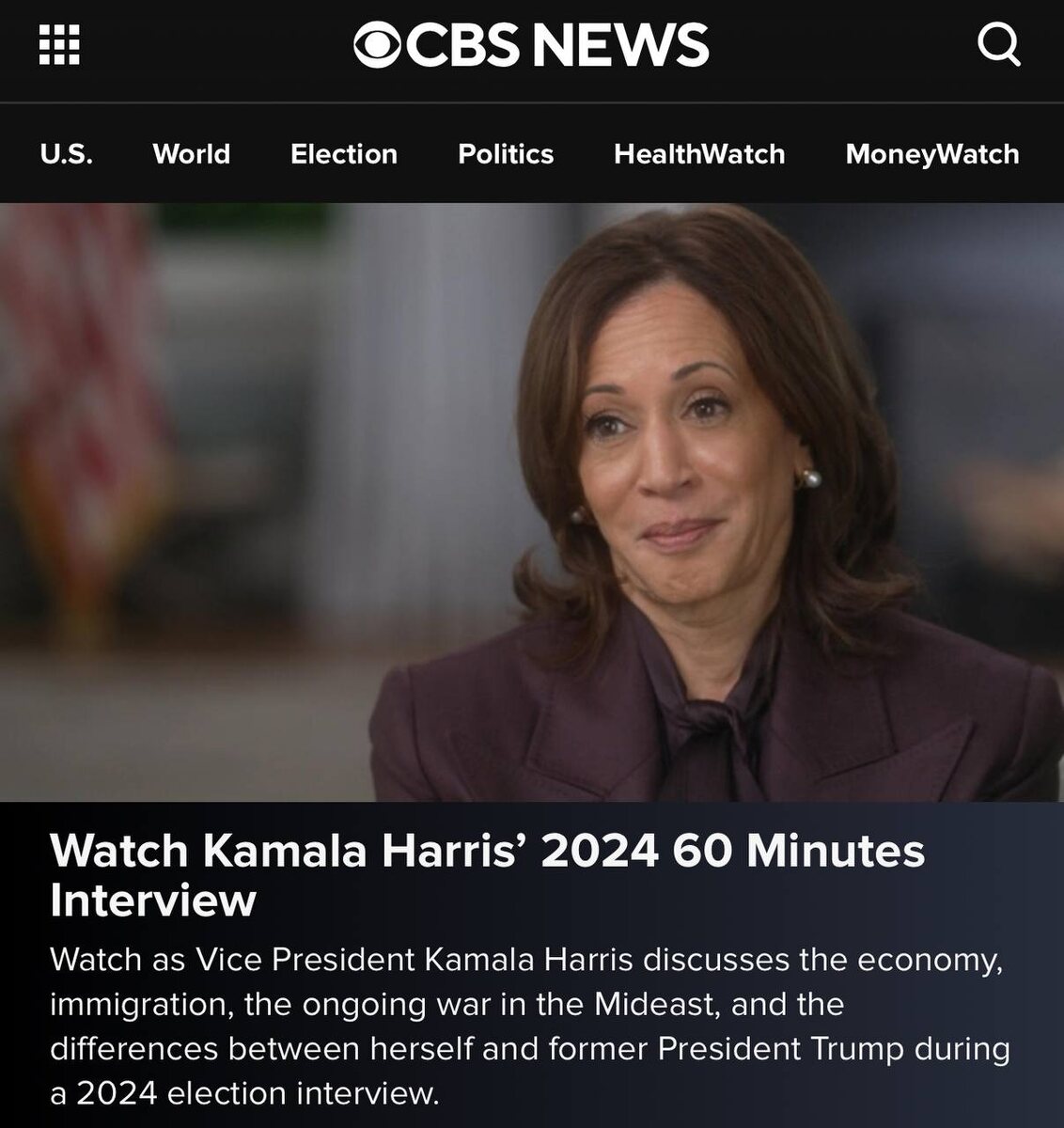Open the grid menu icon
The image size is (1064, 1128).
point(59,44)
